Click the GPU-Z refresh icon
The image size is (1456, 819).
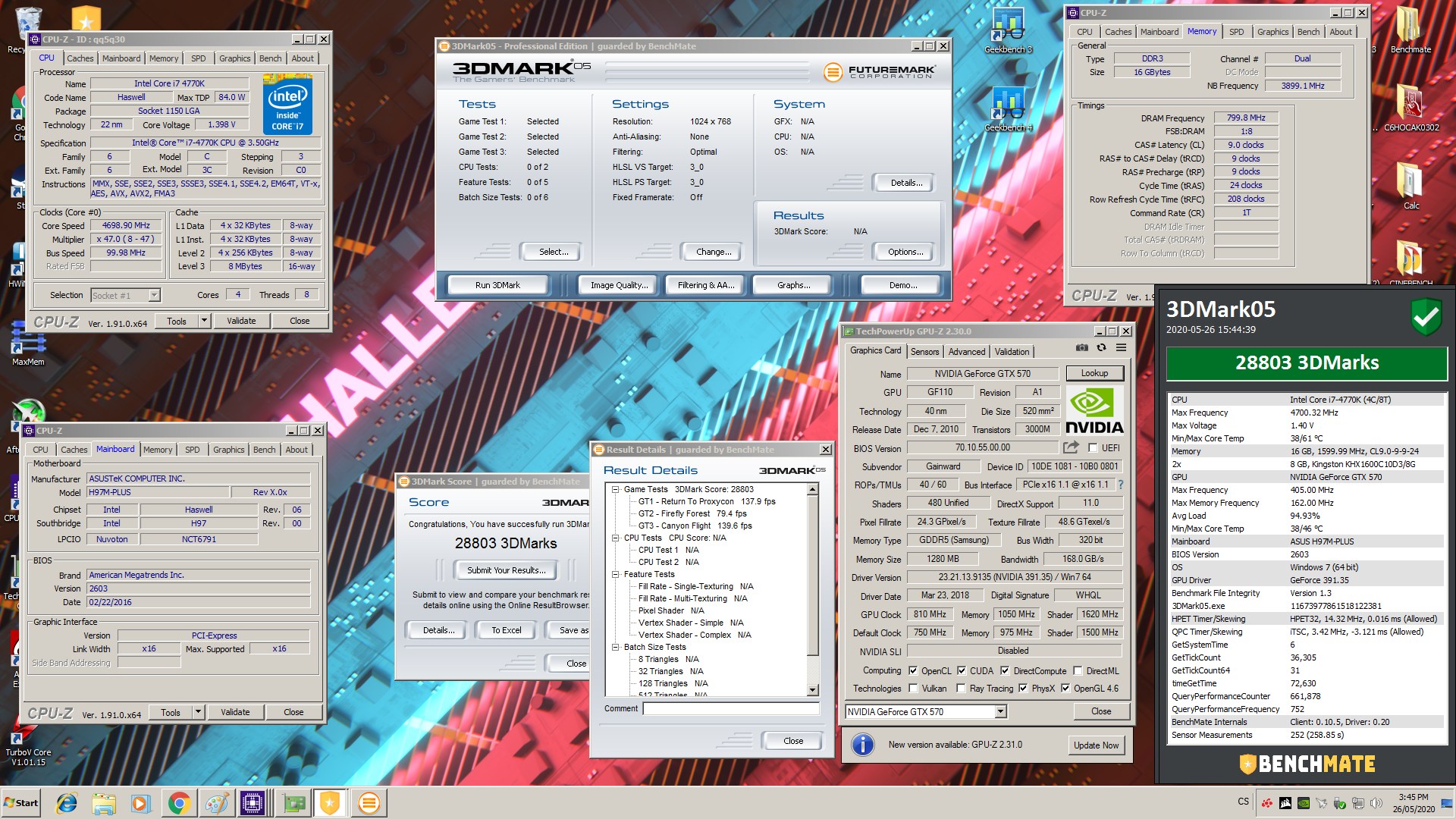point(1101,347)
